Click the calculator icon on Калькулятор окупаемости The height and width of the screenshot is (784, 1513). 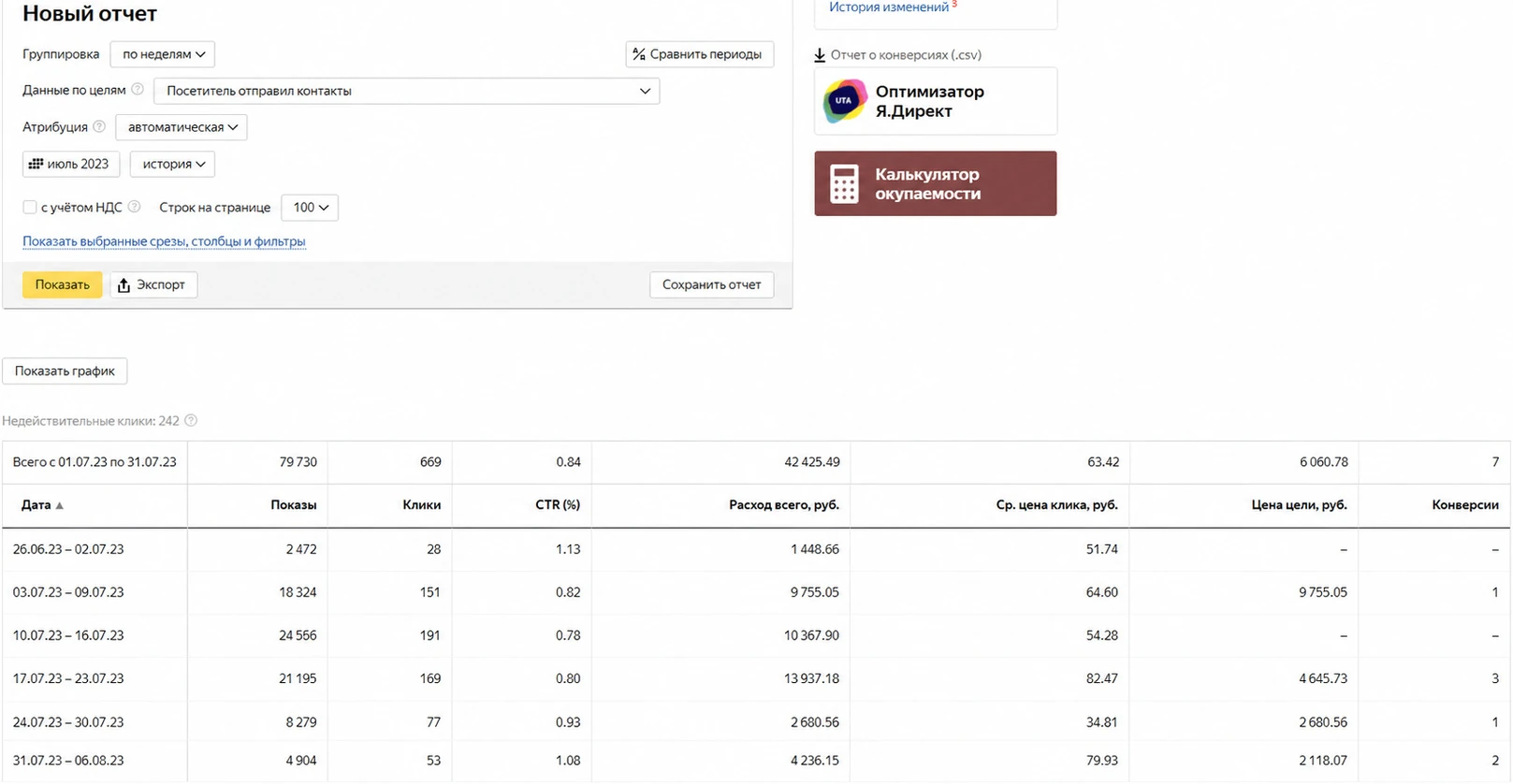[844, 183]
